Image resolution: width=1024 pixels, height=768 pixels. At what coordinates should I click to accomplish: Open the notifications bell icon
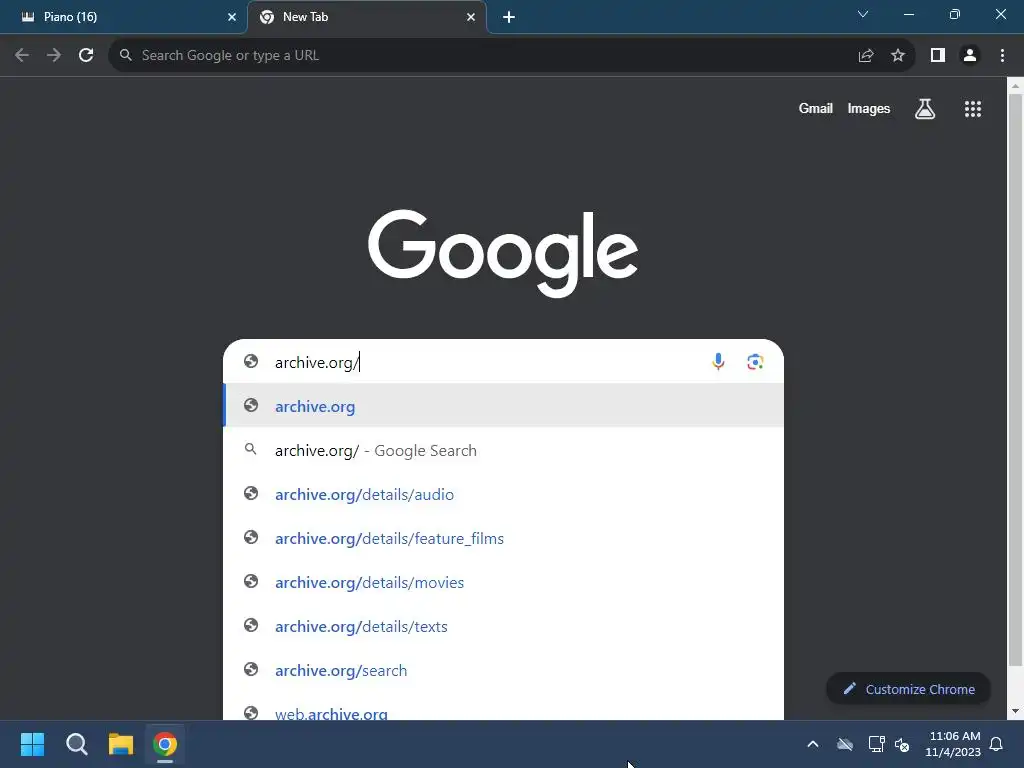point(997,744)
